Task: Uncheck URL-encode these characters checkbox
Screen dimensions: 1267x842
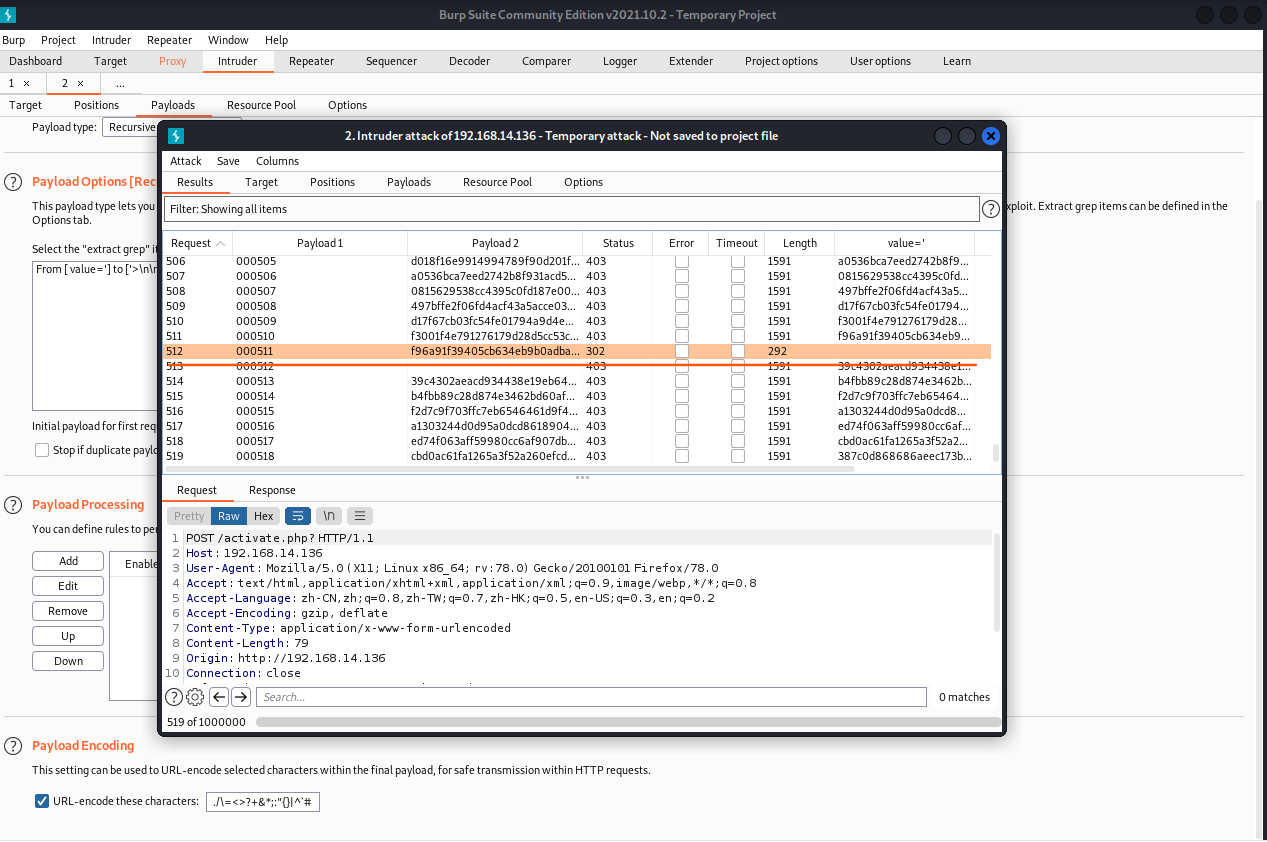Action: 42,801
